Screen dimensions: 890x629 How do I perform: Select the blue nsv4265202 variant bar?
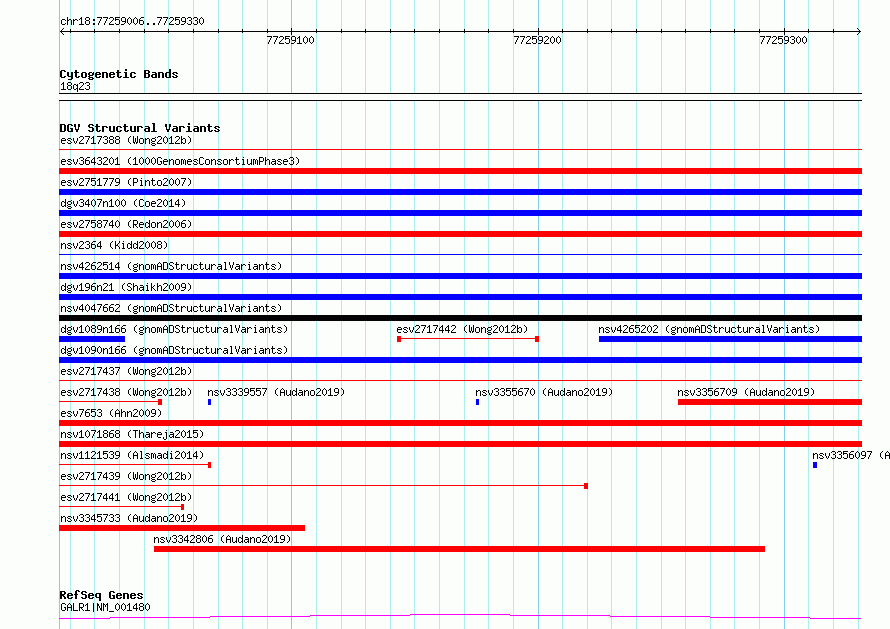tap(731, 339)
